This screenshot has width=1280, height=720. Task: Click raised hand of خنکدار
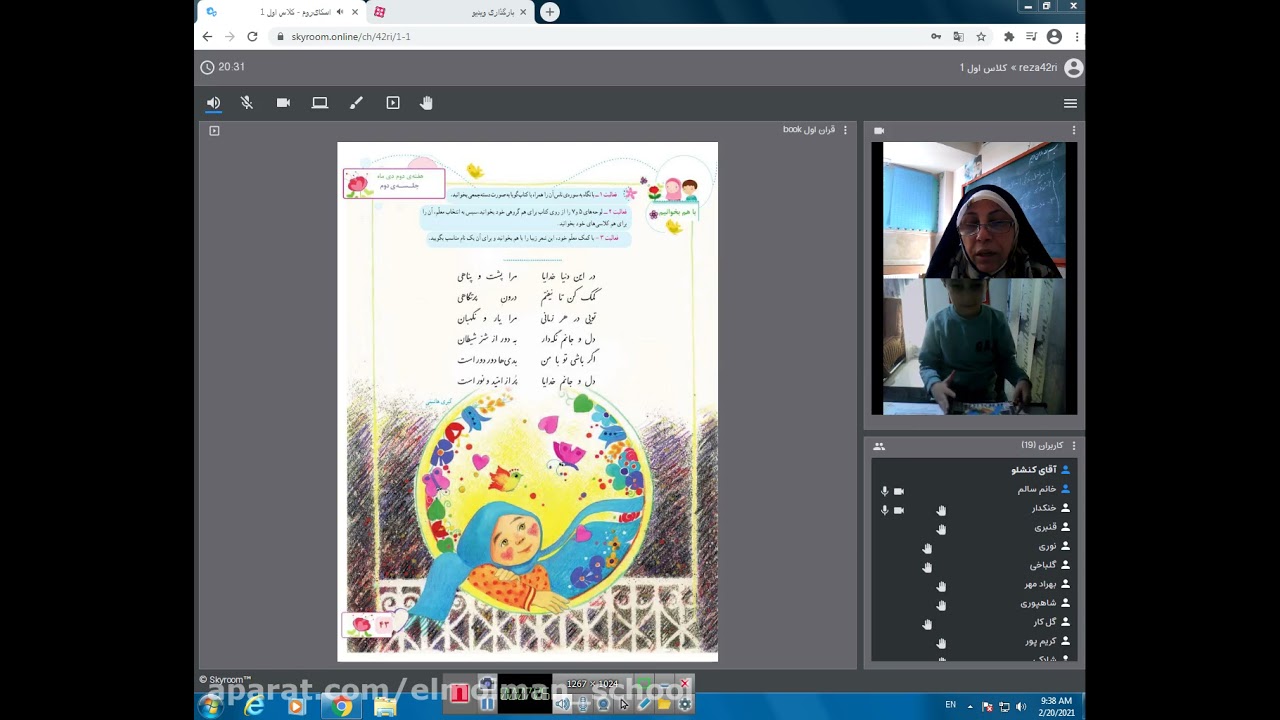(x=941, y=510)
